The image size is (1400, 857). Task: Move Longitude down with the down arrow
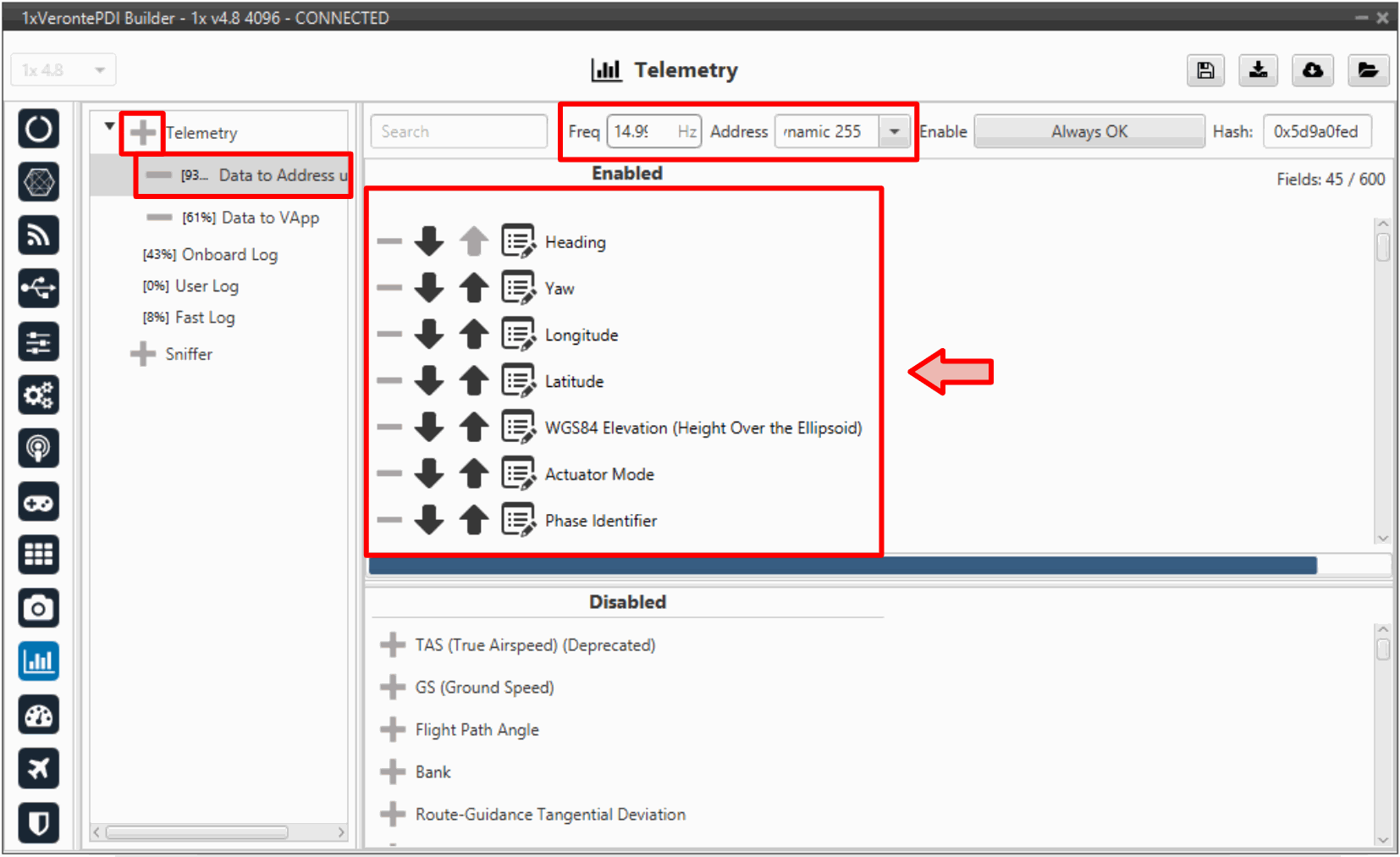pyautogui.click(x=429, y=335)
